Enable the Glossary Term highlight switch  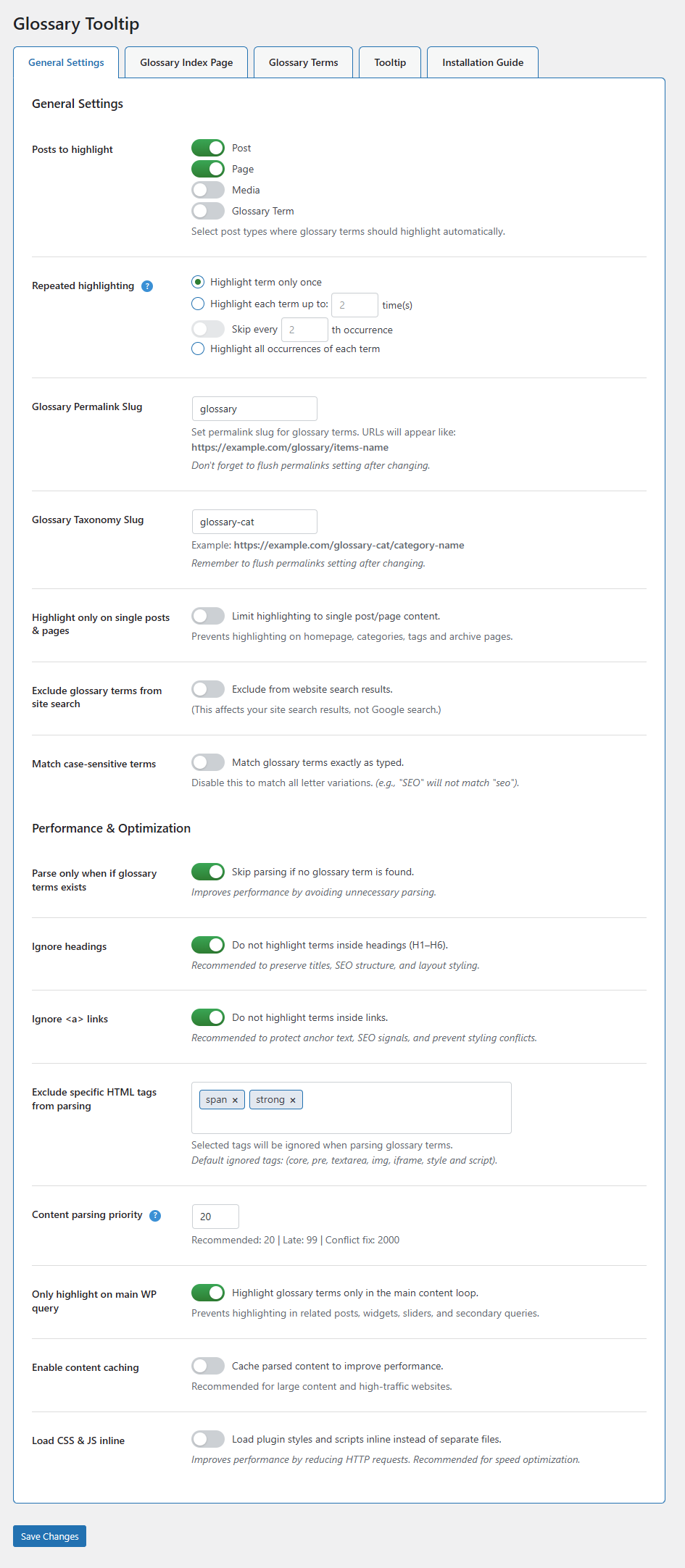(x=208, y=211)
